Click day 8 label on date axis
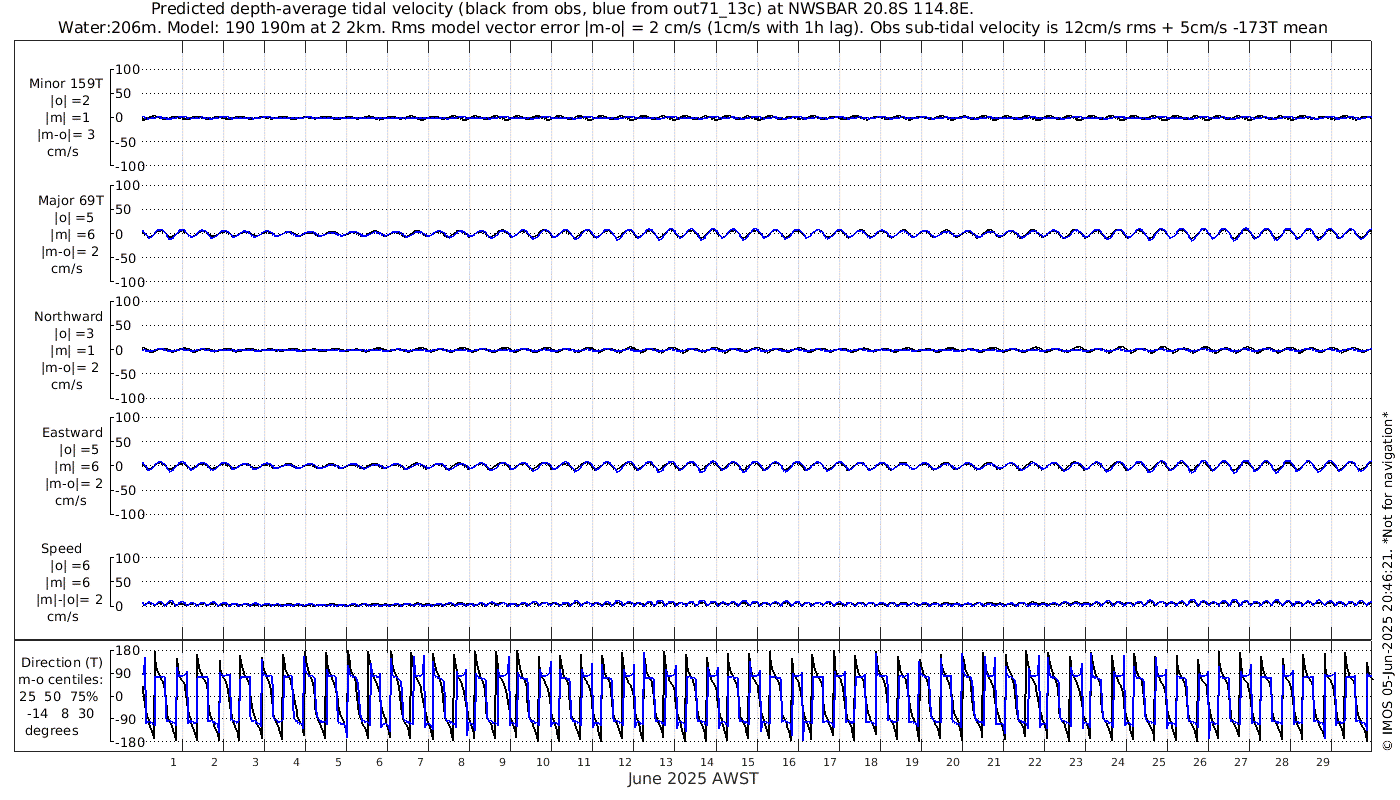1400x800 pixels. (461, 762)
